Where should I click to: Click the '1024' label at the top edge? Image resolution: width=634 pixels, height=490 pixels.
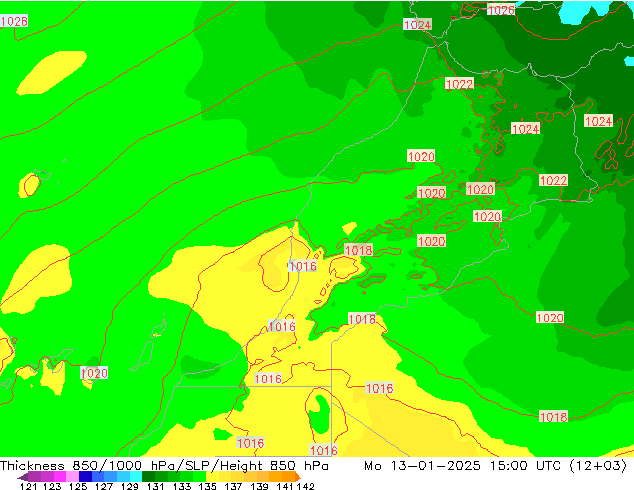click(x=418, y=25)
